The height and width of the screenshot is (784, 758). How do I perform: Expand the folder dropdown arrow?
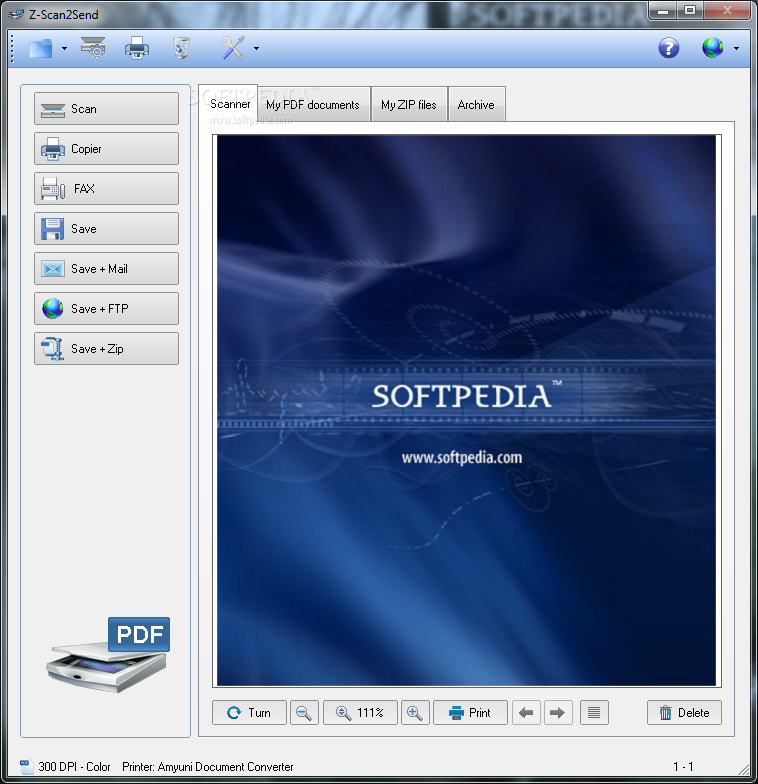coord(64,48)
